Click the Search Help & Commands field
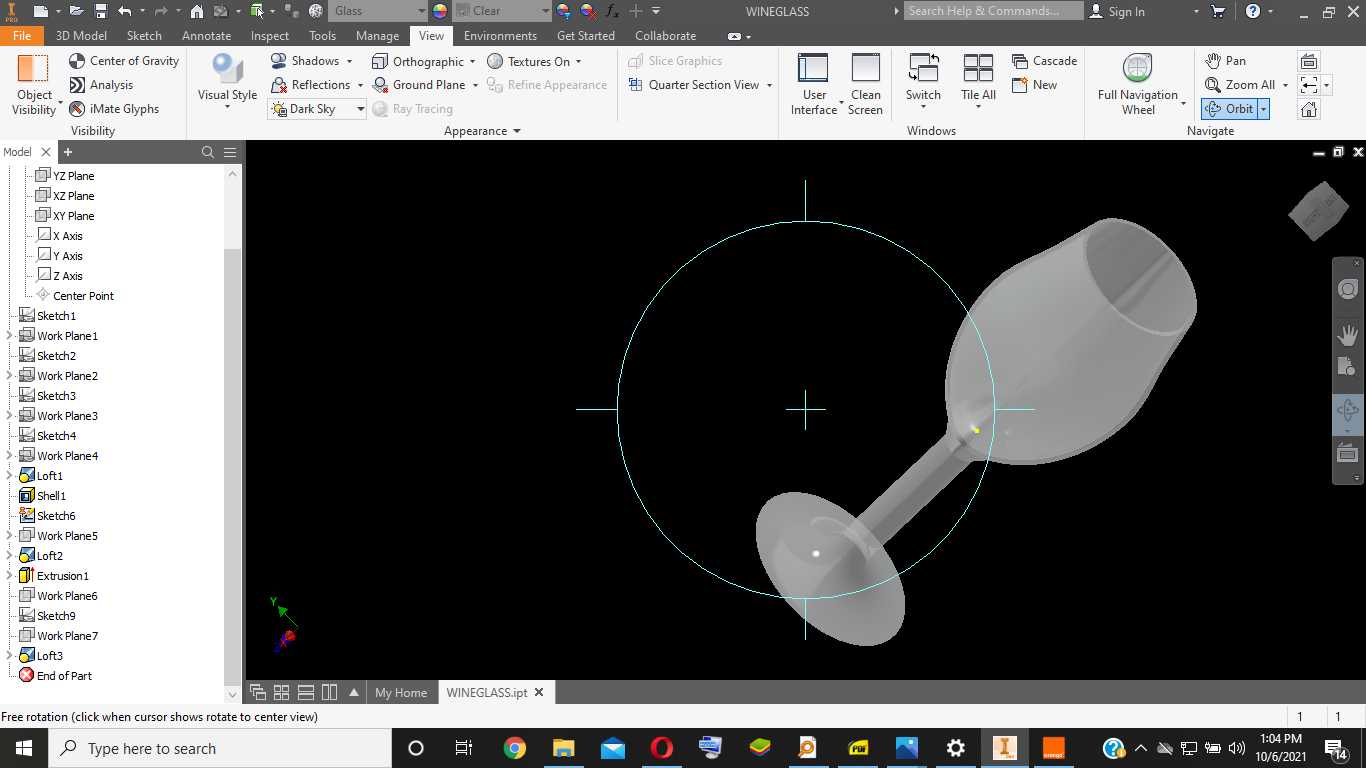The width and height of the screenshot is (1366, 768). click(x=993, y=11)
